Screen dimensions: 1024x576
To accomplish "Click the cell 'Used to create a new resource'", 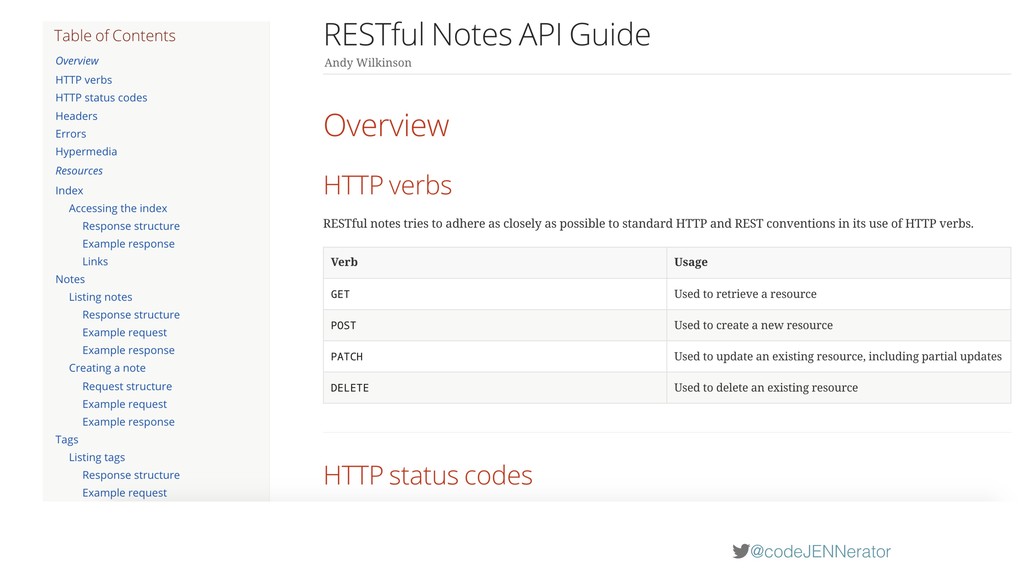I will tap(839, 325).
